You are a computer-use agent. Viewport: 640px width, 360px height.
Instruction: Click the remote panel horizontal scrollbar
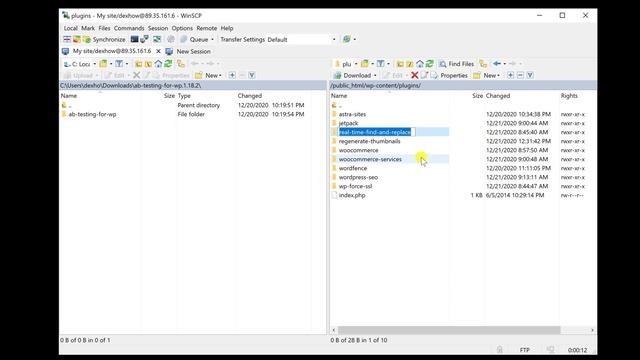tap(449, 330)
